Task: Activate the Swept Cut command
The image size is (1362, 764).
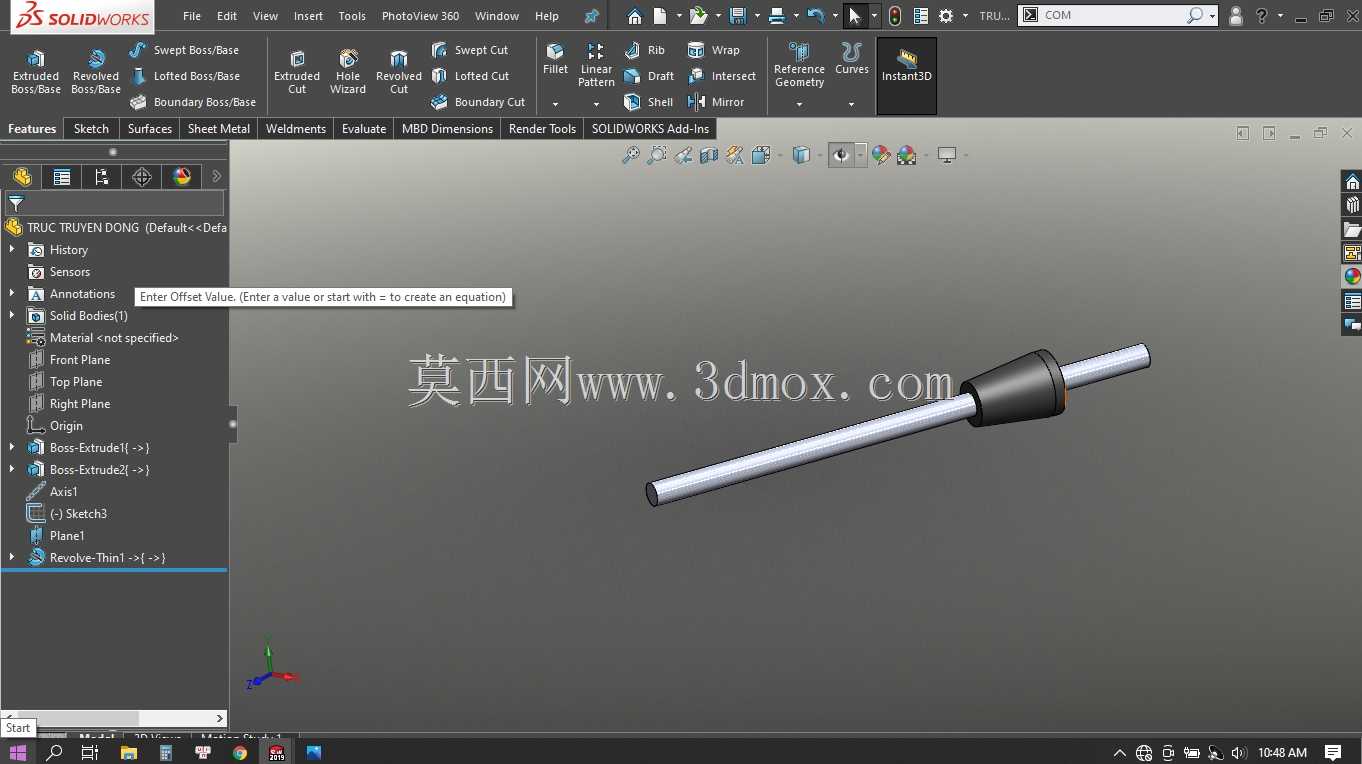Action: [x=470, y=50]
